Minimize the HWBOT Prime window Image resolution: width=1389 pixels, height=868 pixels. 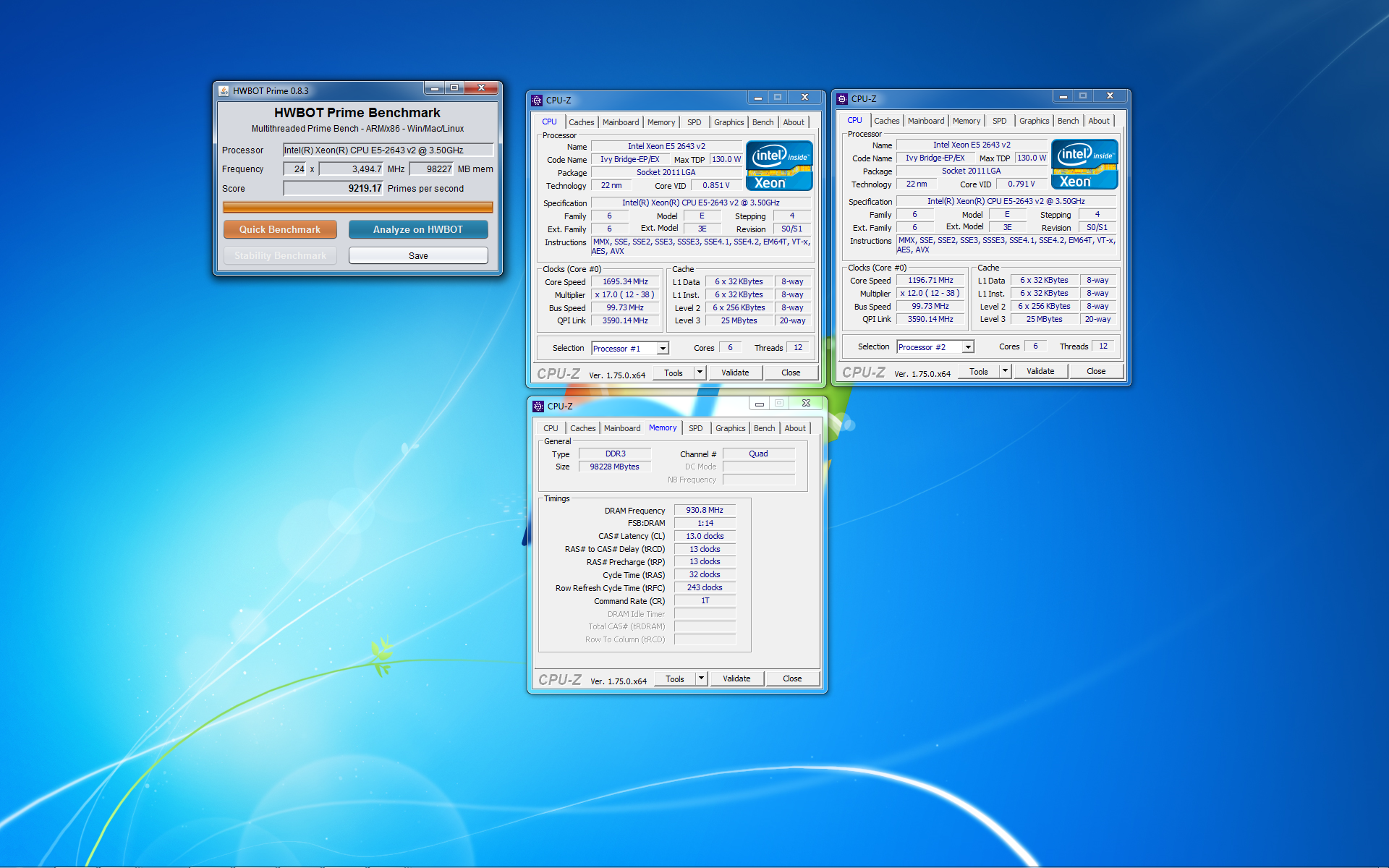coord(434,88)
